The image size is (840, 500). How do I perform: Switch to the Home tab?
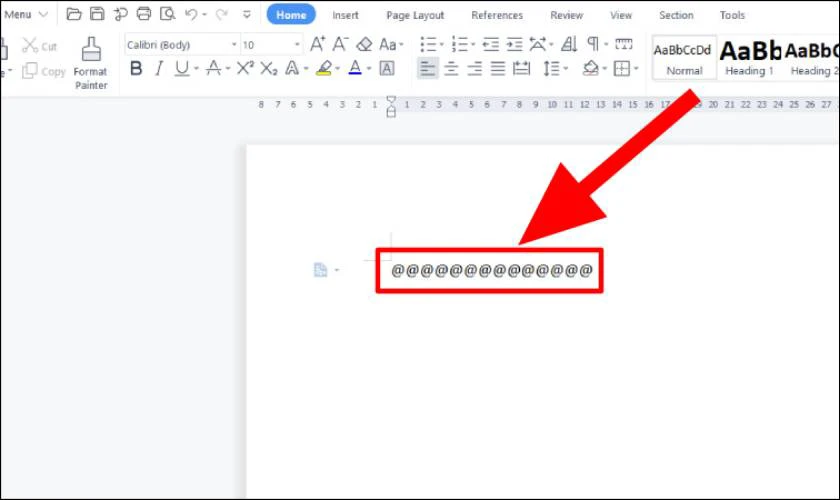[x=291, y=15]
